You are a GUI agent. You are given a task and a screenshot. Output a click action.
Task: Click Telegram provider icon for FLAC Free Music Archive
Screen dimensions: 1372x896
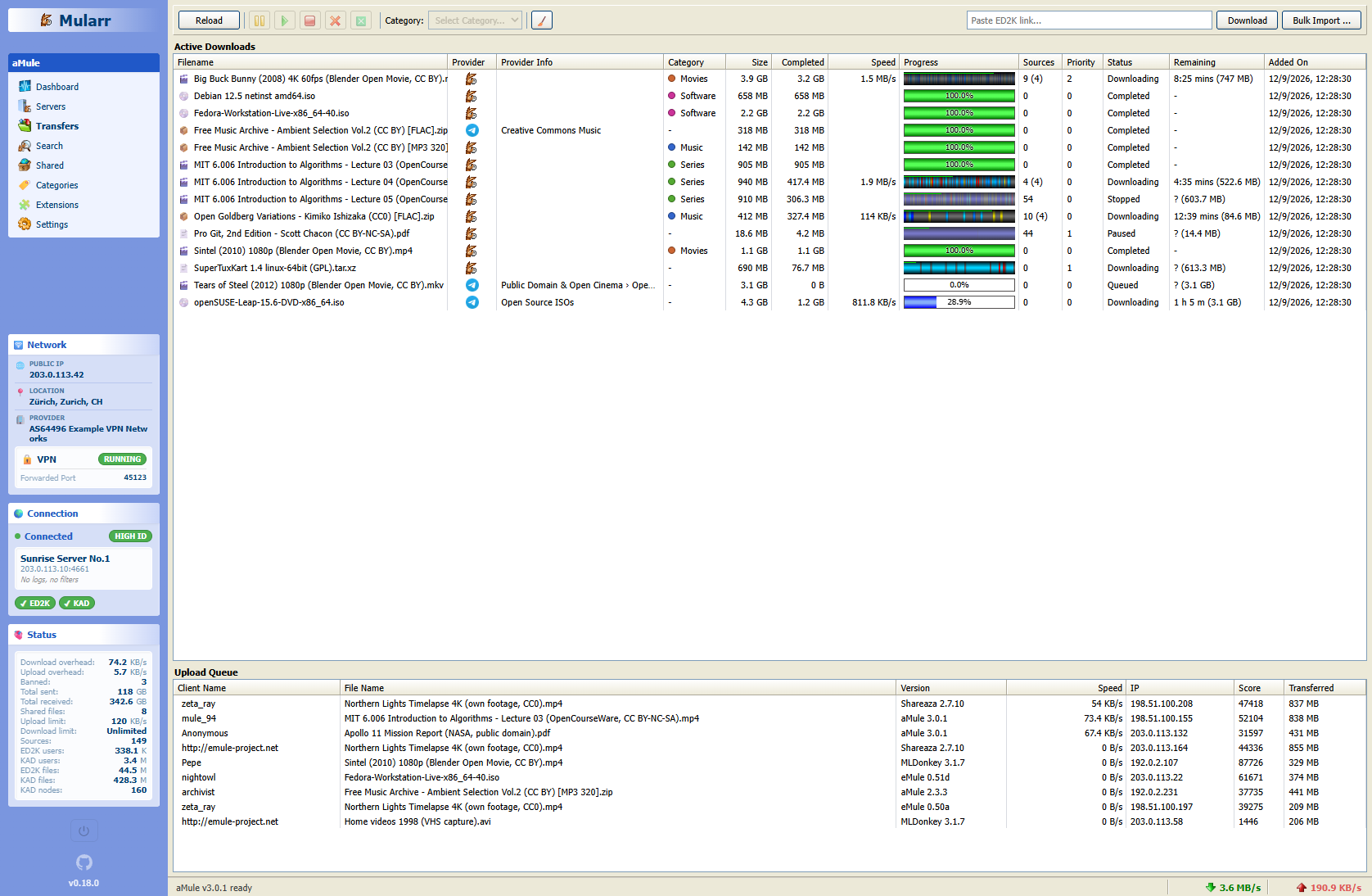click(472, 130)
